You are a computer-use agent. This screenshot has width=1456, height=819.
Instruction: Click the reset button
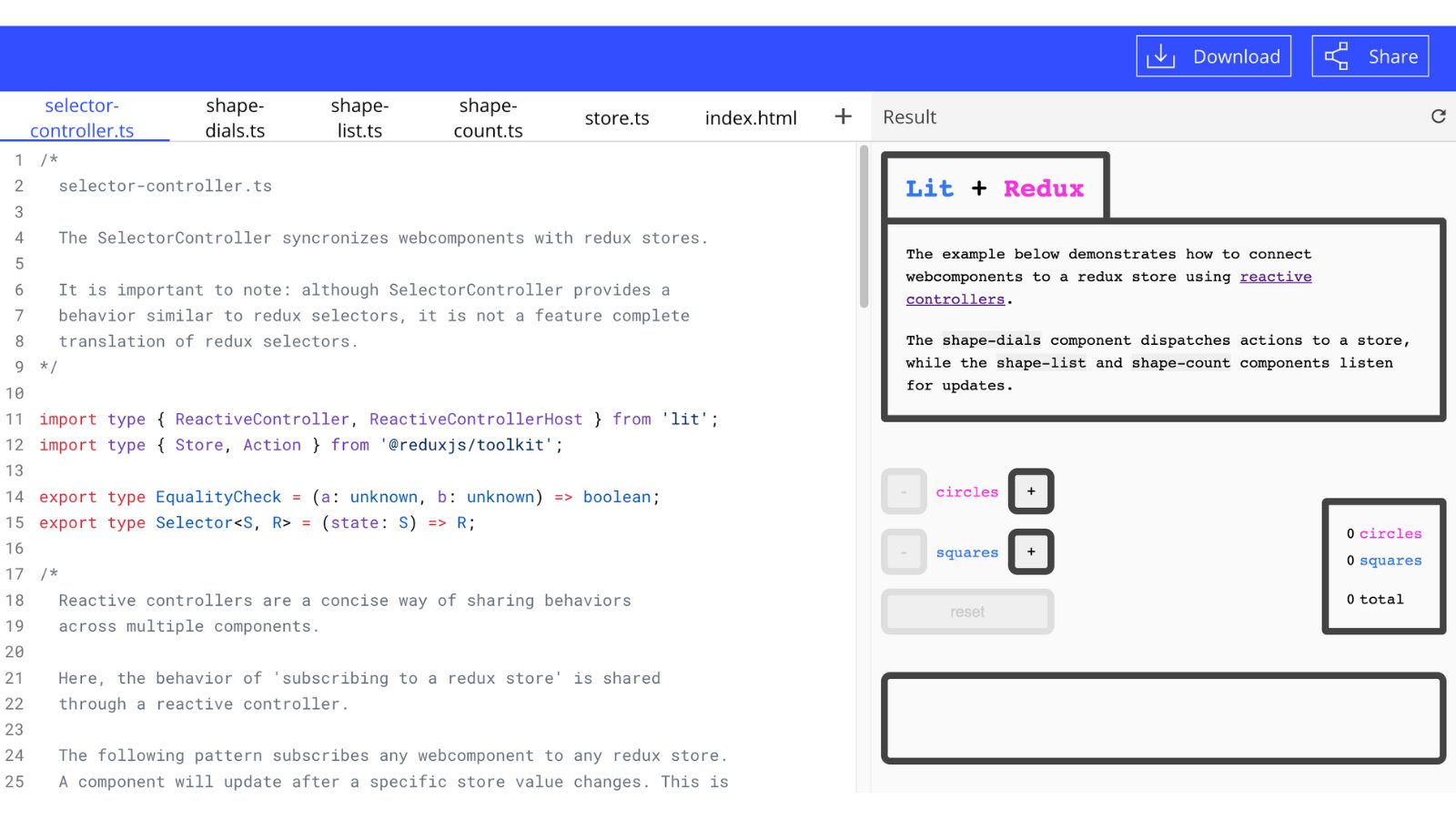coord(967,612)
